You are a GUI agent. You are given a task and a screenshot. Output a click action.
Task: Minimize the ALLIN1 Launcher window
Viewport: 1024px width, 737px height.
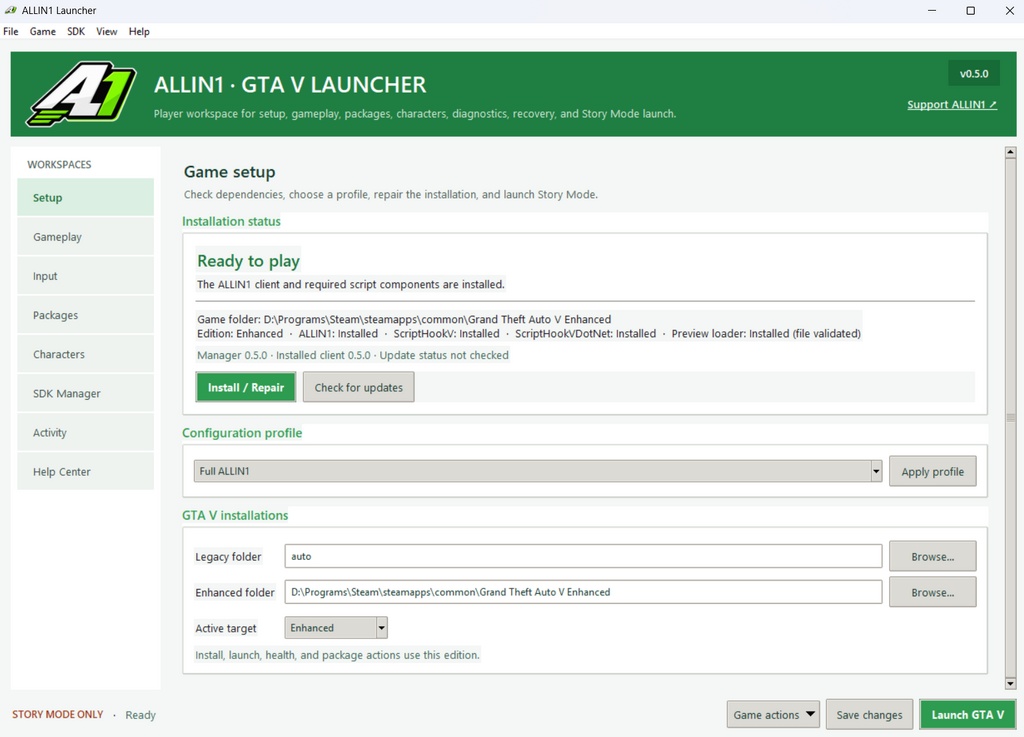click(x=932, y=10)
